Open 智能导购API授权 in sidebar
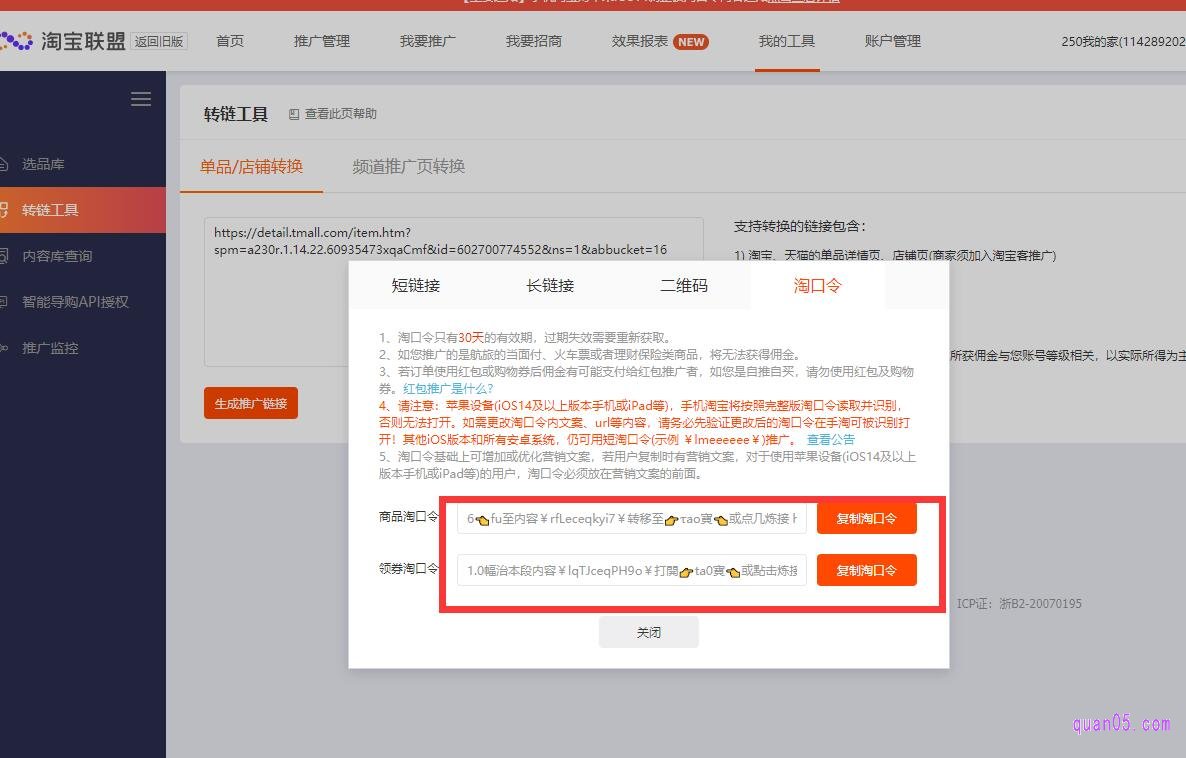Screen dimensions: 1186x758 (x=82, y=302)
